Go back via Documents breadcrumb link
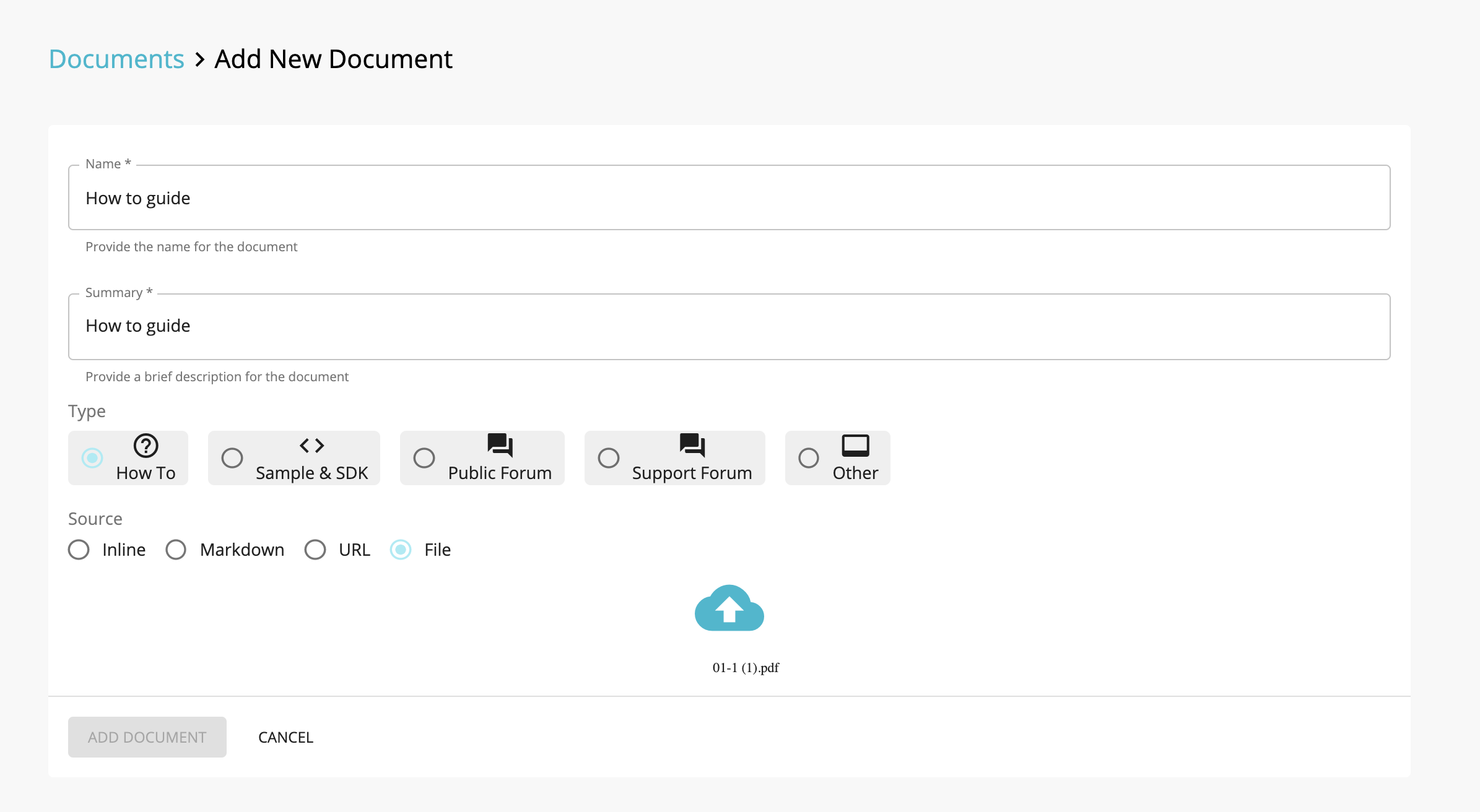Viewport: 1480px width, 812px height. (x=116, y=59)
